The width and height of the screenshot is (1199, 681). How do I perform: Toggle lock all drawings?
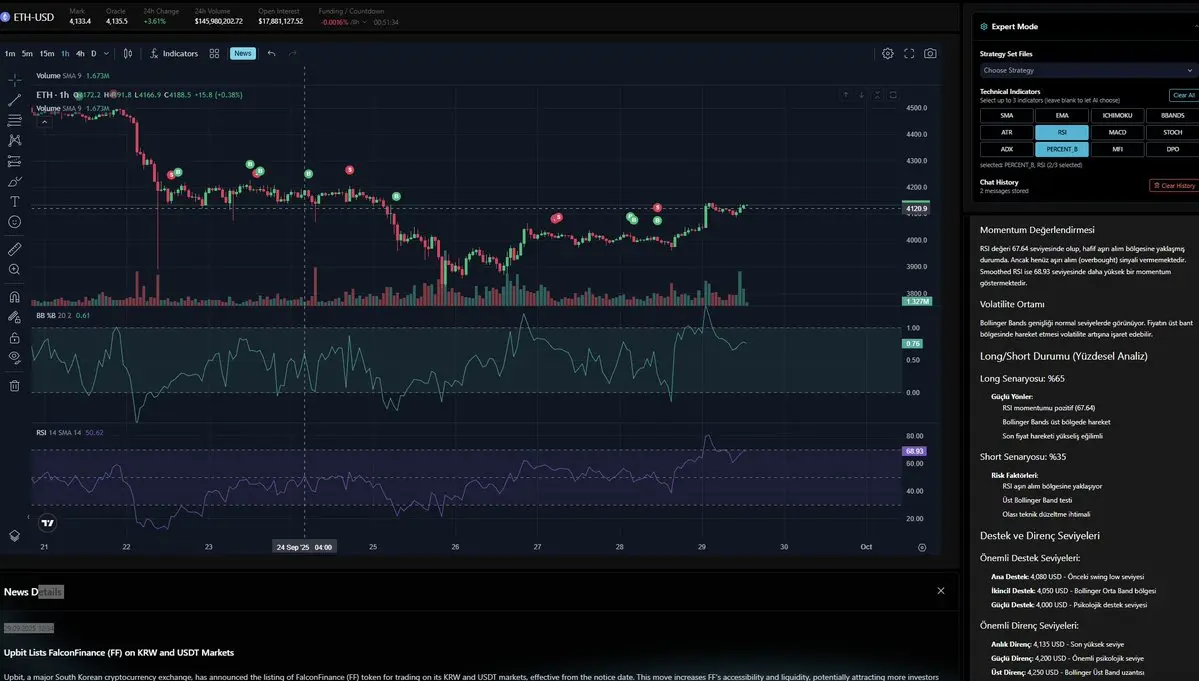(x=15, y=338)
